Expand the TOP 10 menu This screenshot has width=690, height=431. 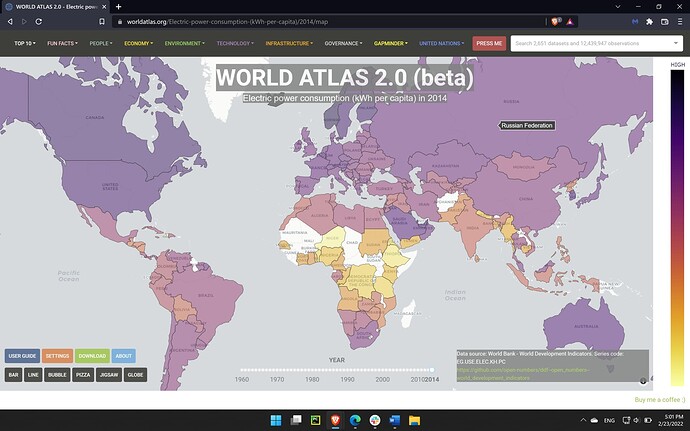[25, 43]
